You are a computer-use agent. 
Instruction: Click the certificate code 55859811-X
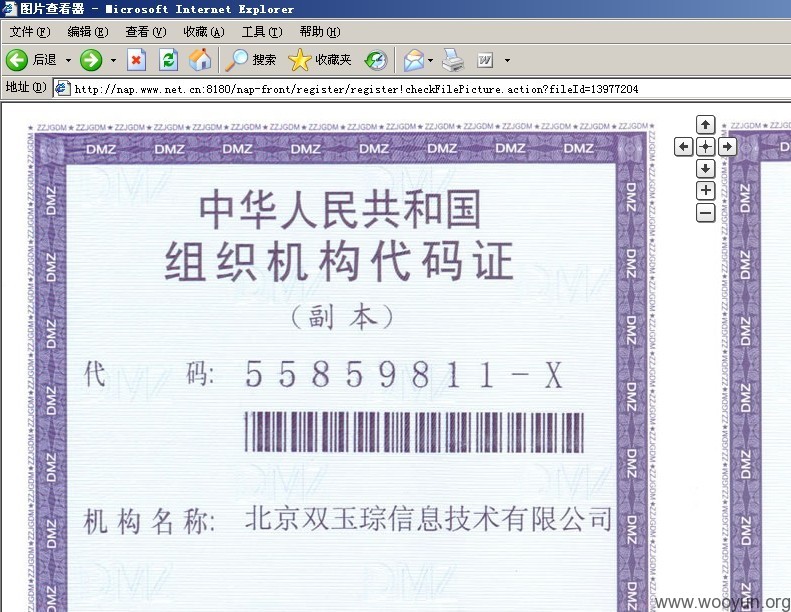pos(404,374)
